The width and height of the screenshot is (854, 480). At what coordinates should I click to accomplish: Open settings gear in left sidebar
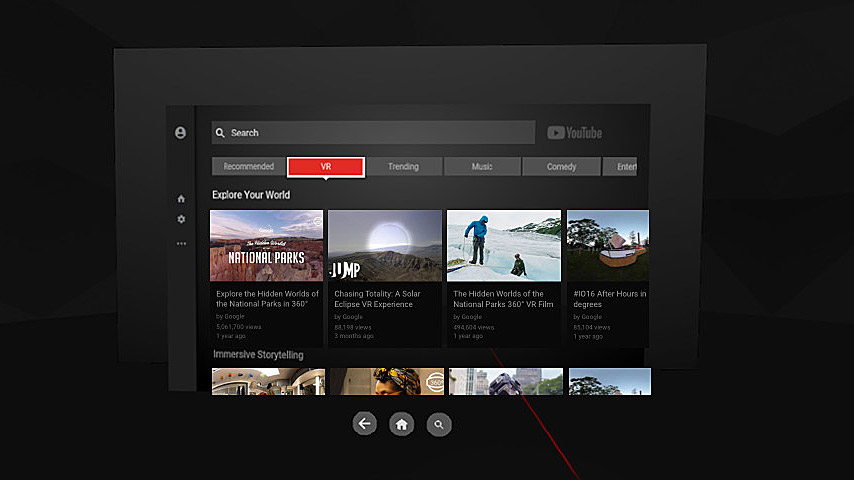pos(181,219)
